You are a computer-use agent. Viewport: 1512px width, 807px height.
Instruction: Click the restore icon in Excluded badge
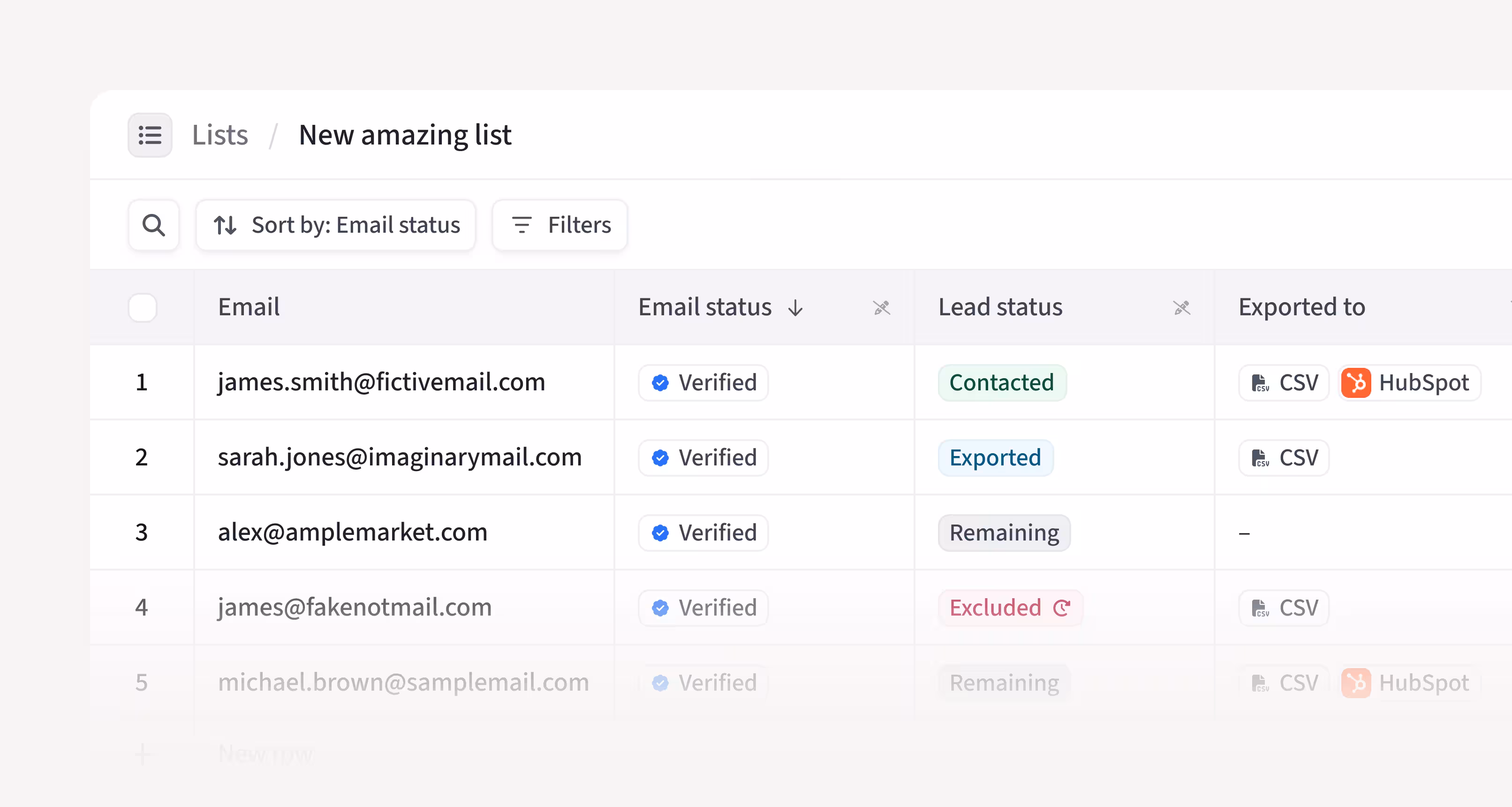pos(1062,608)
